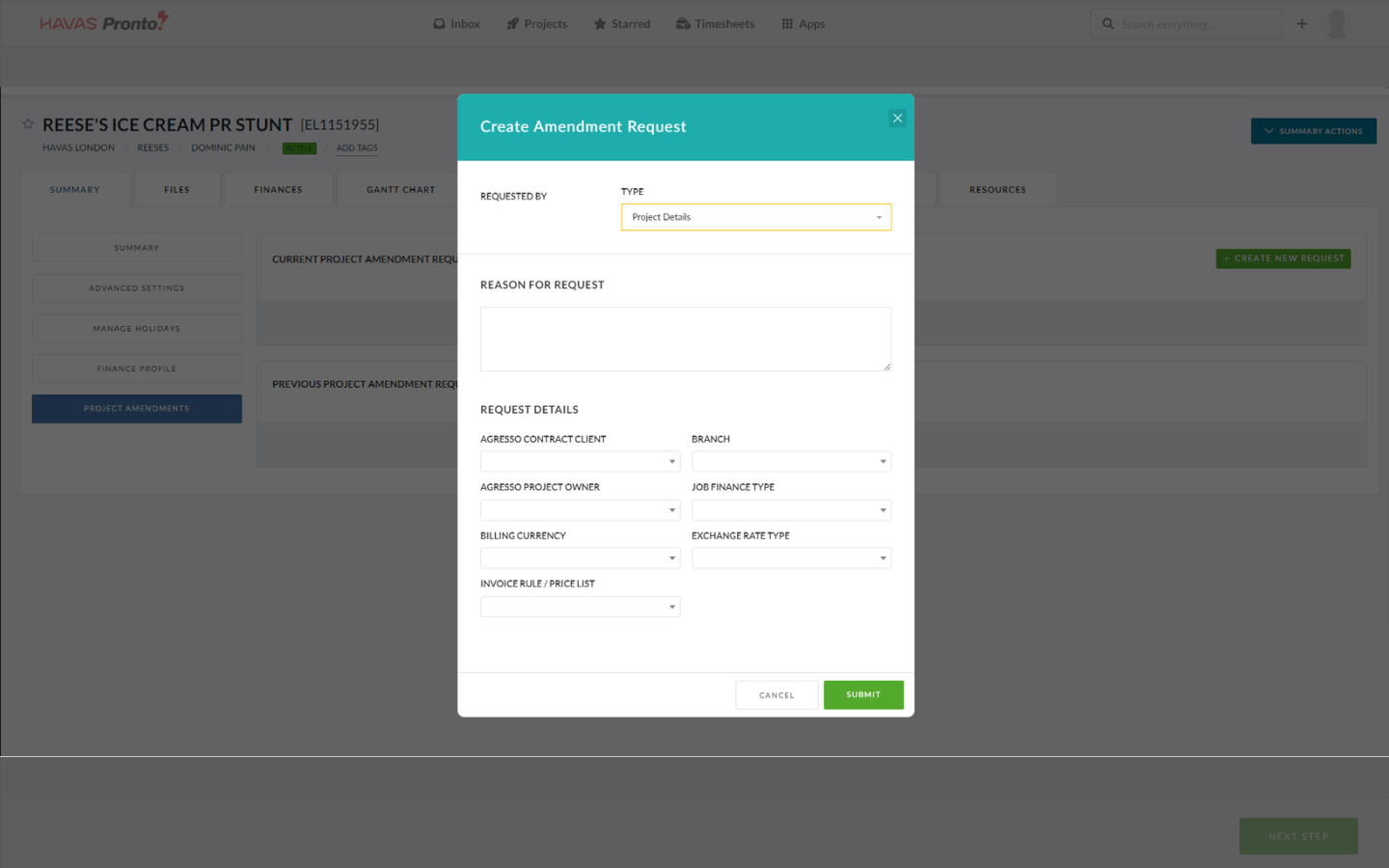The height and width of the screenshot is (868, 1389).
Task: Click the search magnifier icon
Action: point(1108,24)
